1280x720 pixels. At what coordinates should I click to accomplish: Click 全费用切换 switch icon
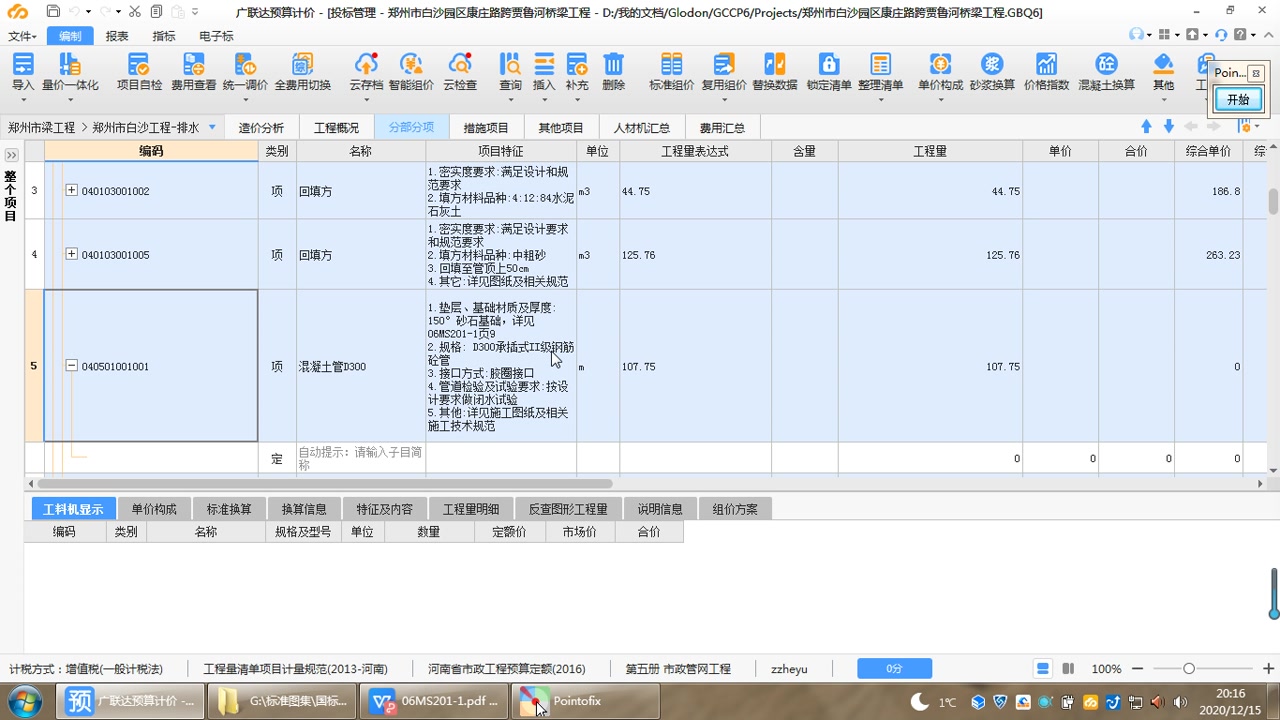302,65
